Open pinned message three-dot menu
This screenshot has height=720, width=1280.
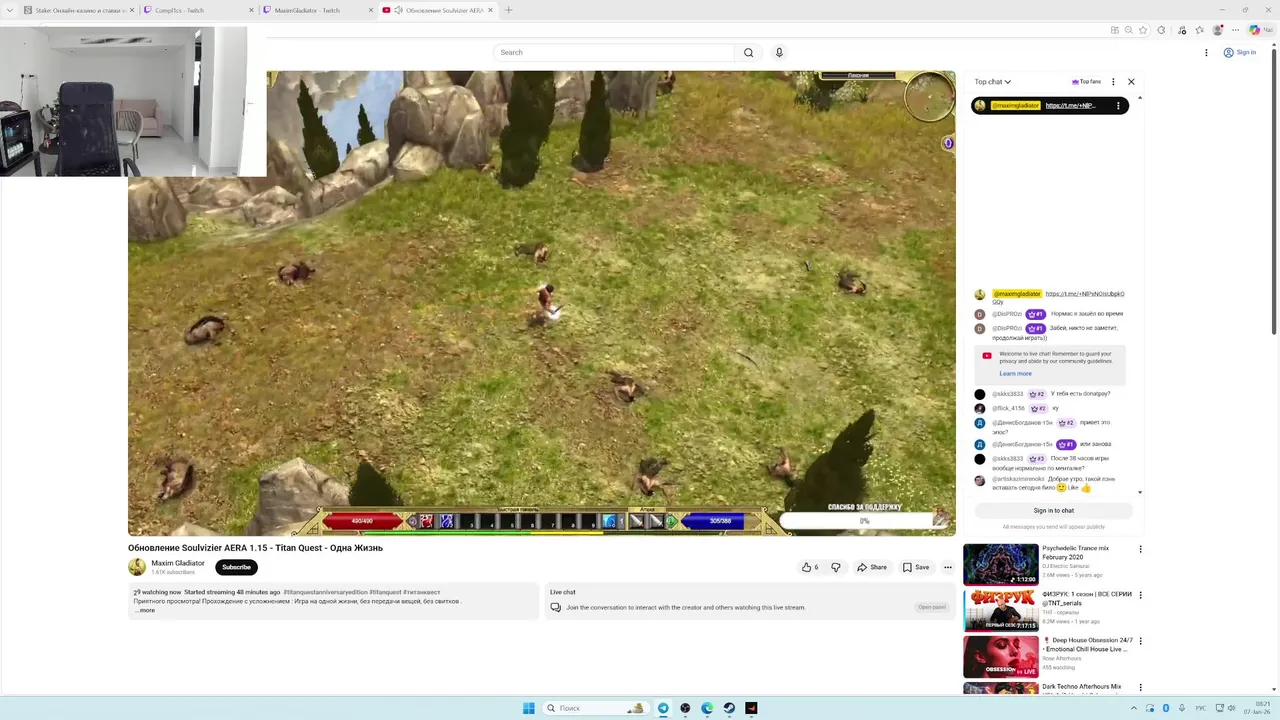1118,105
